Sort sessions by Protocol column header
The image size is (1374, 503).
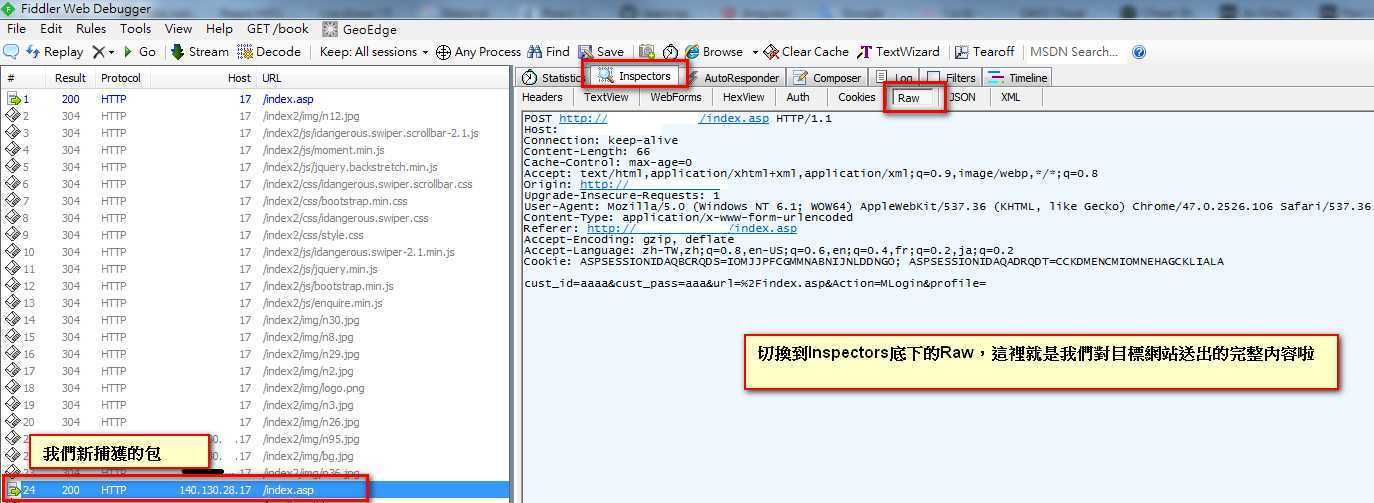point(121,78)
